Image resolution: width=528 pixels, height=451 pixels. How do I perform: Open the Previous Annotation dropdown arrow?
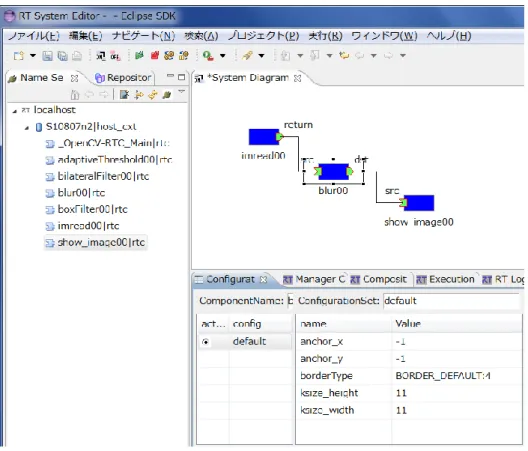(x=330, y=56)
